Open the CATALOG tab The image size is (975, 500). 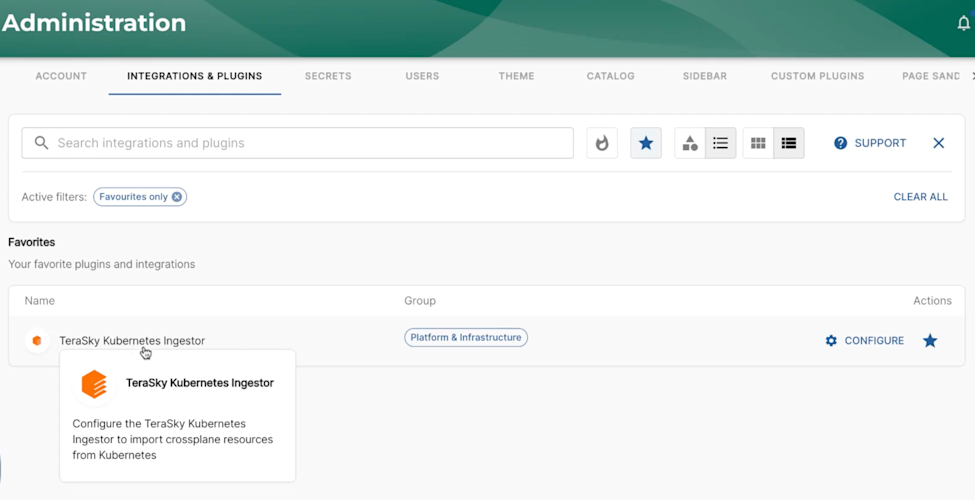click(611, 76)
